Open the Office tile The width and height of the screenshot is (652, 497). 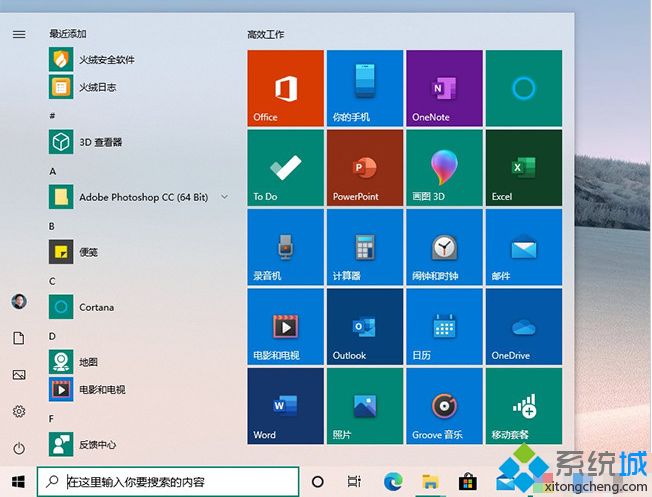[x=285, y=88]
